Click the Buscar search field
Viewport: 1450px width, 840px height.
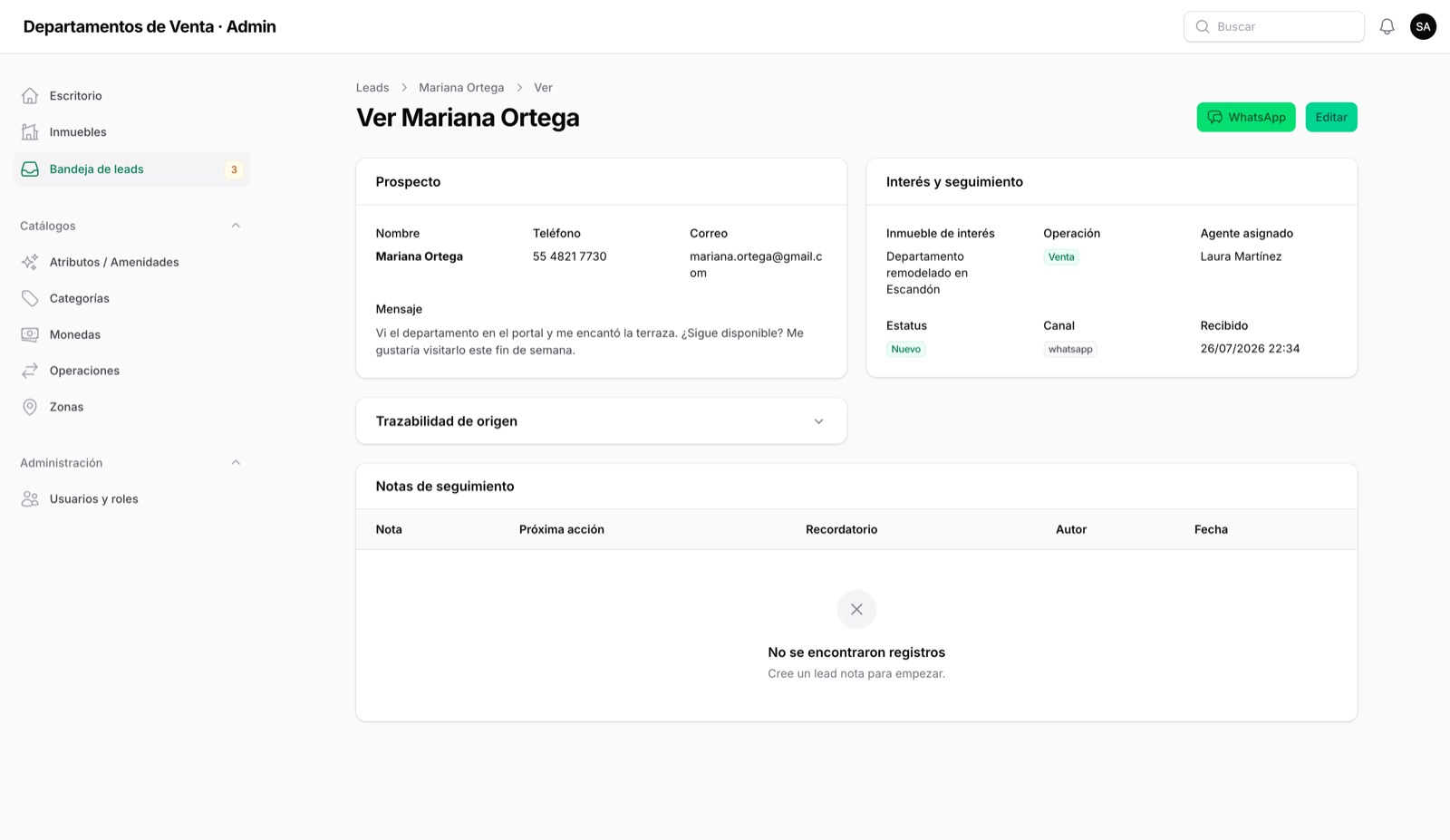[1273, 27]
